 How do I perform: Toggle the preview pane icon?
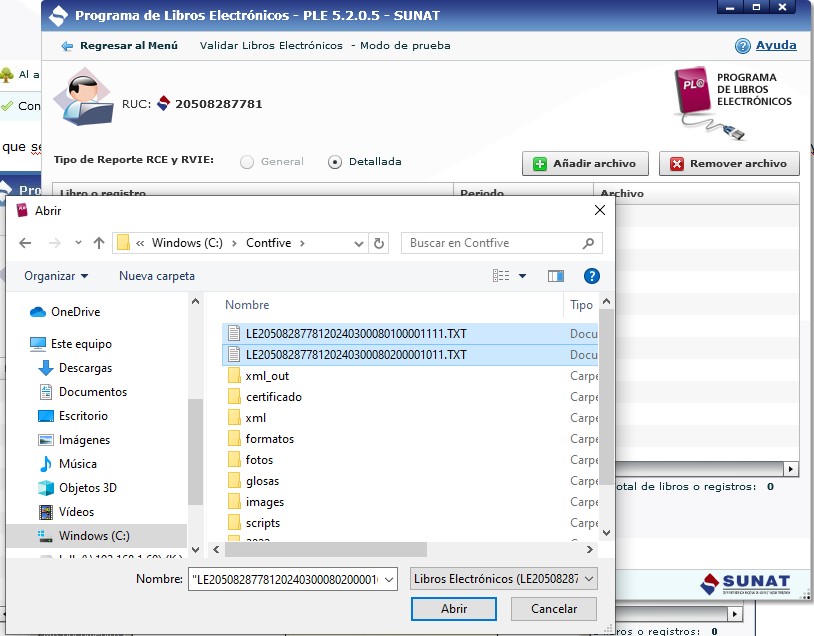click(x=556, y=276)
